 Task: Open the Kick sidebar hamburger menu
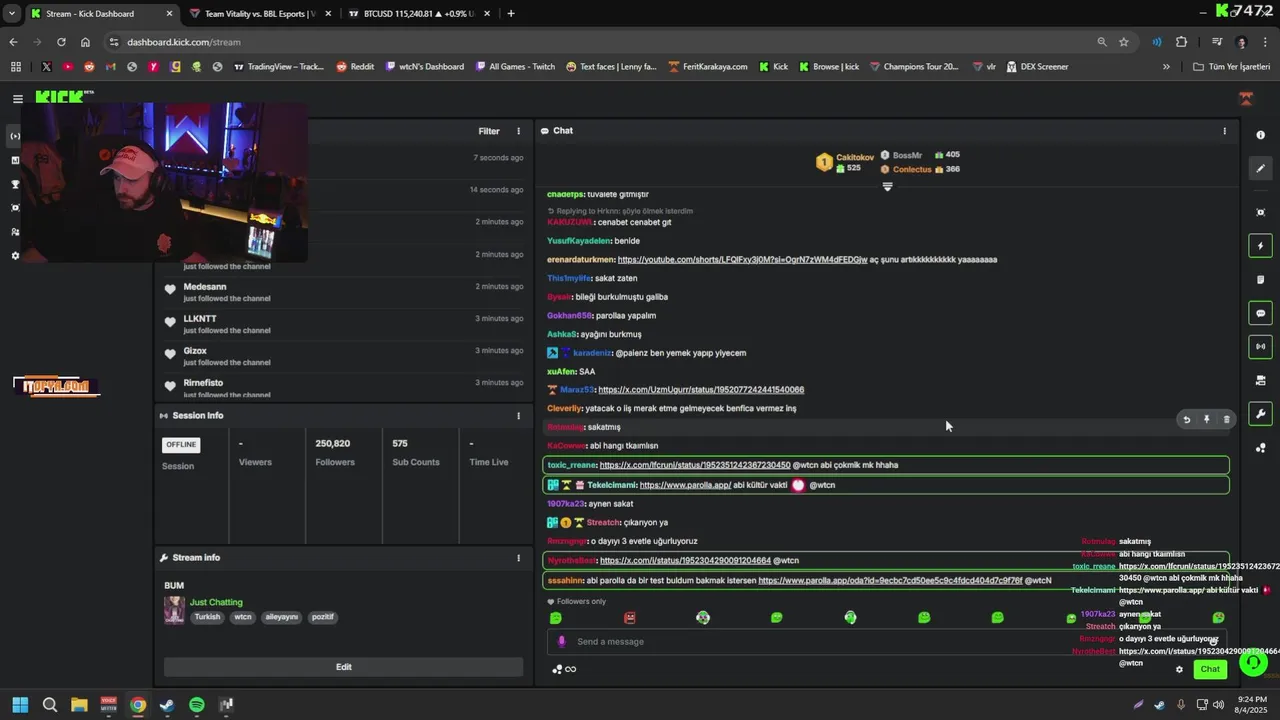(17, 99)
